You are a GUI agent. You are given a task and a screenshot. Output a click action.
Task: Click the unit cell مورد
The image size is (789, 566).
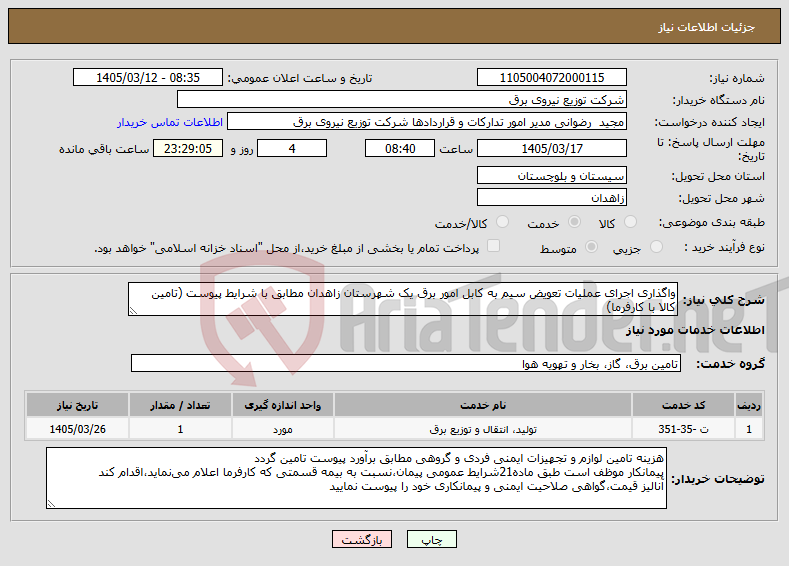pyautogui.click(x=282, y=429)
